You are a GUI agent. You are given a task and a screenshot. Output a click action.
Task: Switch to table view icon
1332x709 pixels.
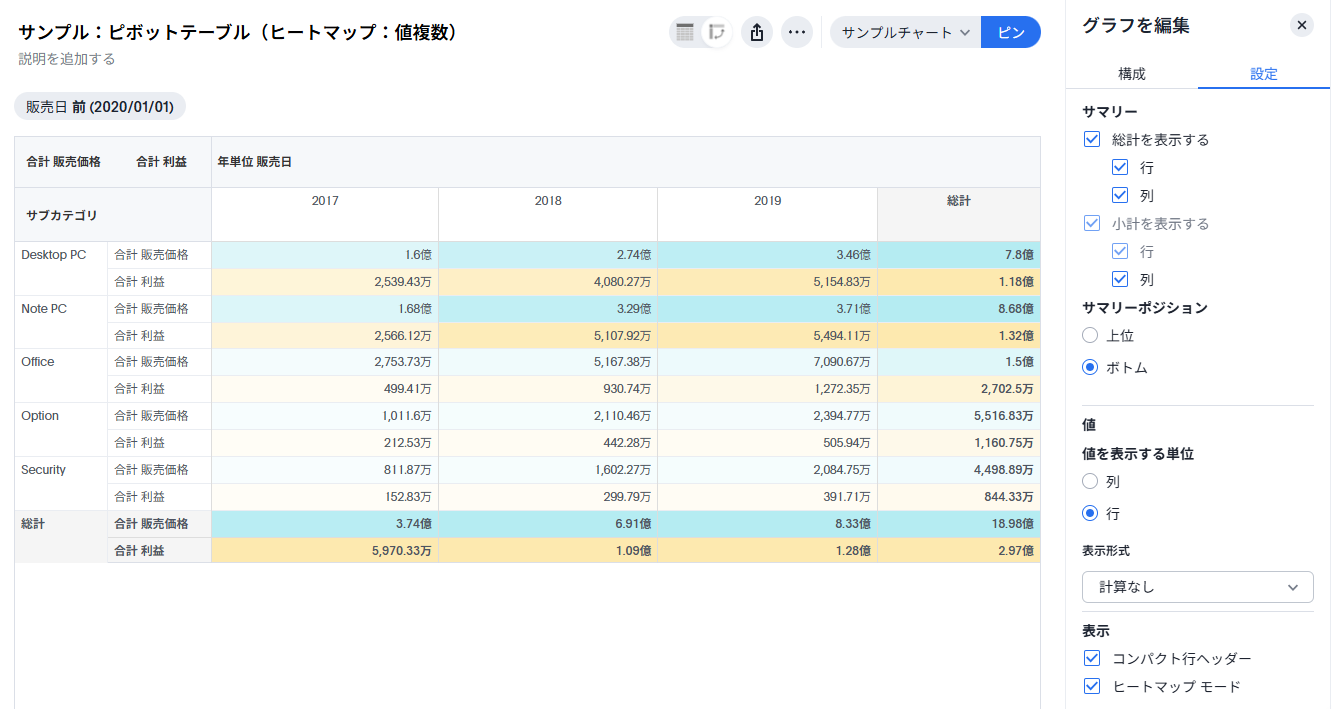coord(685,32)
